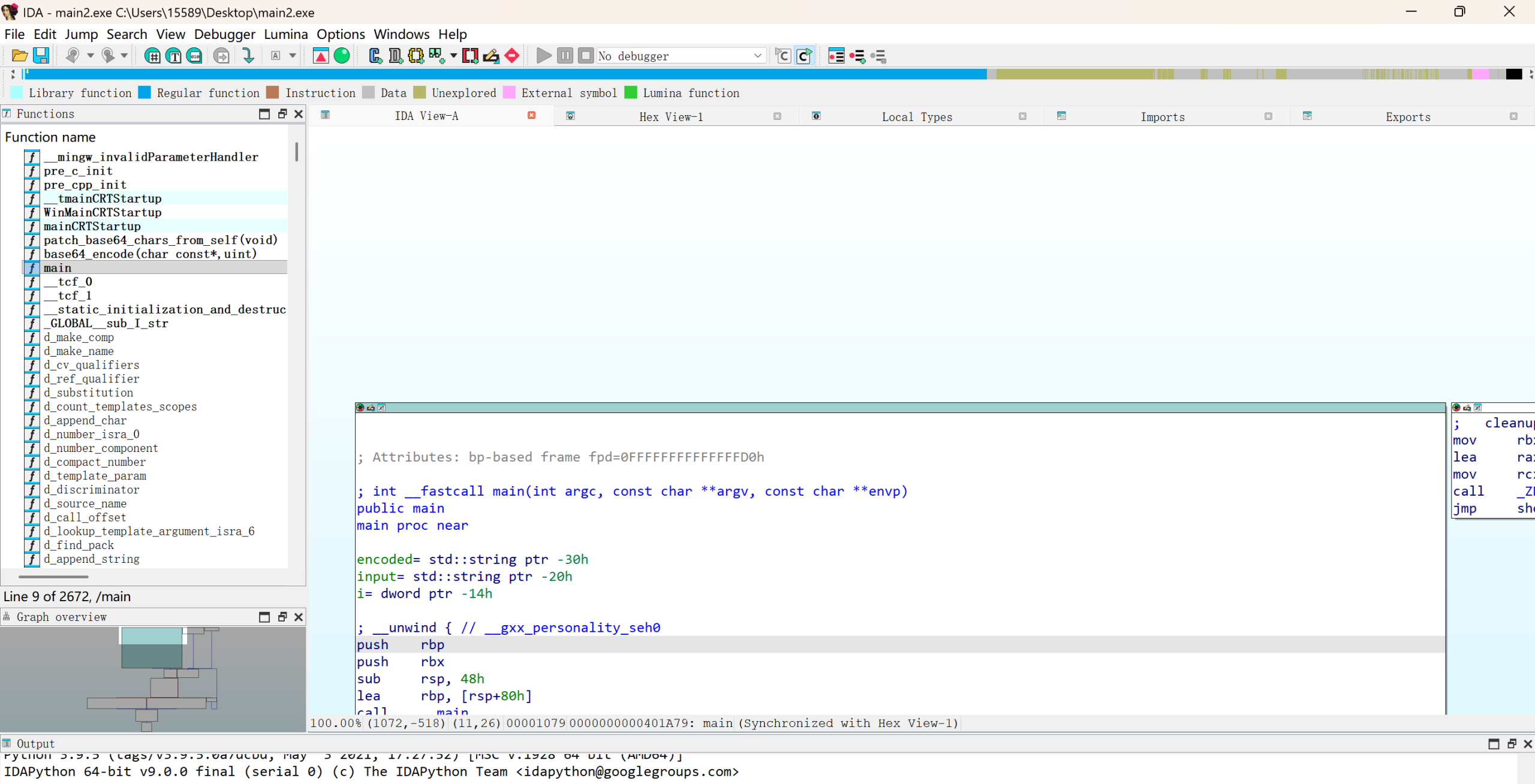The width and height of the screenshot is (1535, 784).
Task: Open the Debugger menu
Action: point(224,34)
